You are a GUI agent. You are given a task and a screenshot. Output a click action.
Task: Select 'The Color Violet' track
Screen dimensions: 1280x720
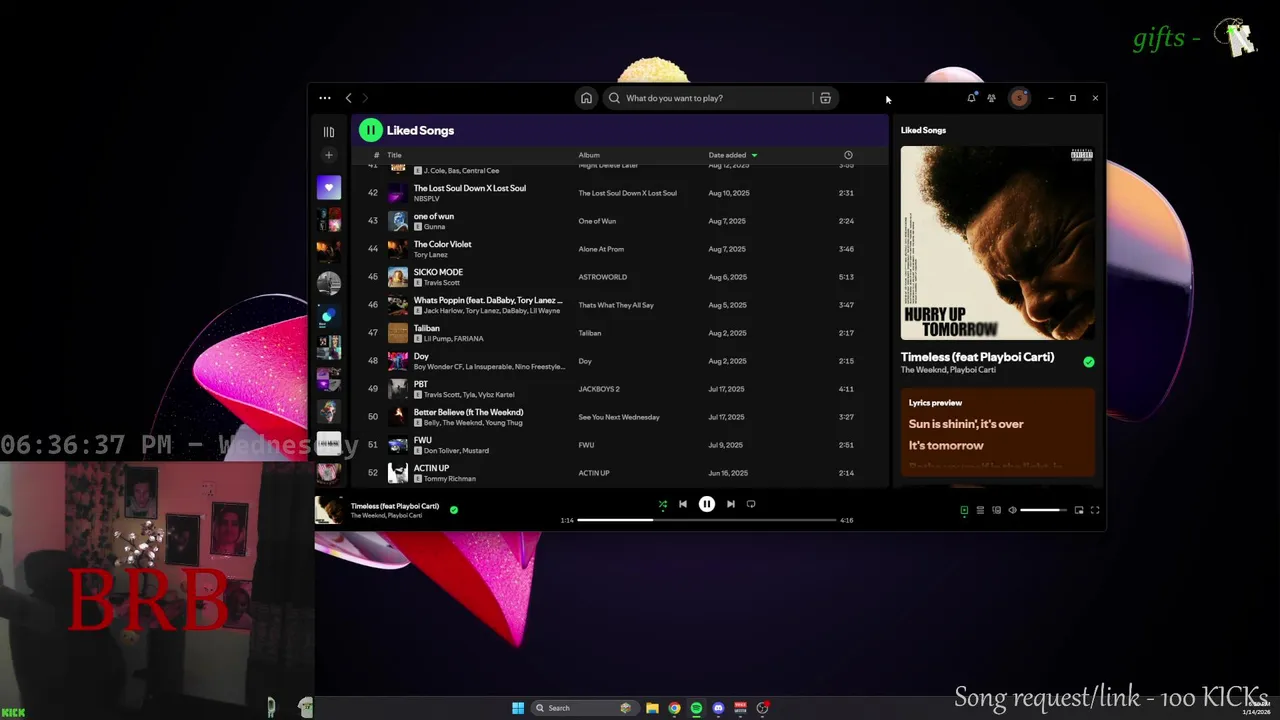coord(442,244)
